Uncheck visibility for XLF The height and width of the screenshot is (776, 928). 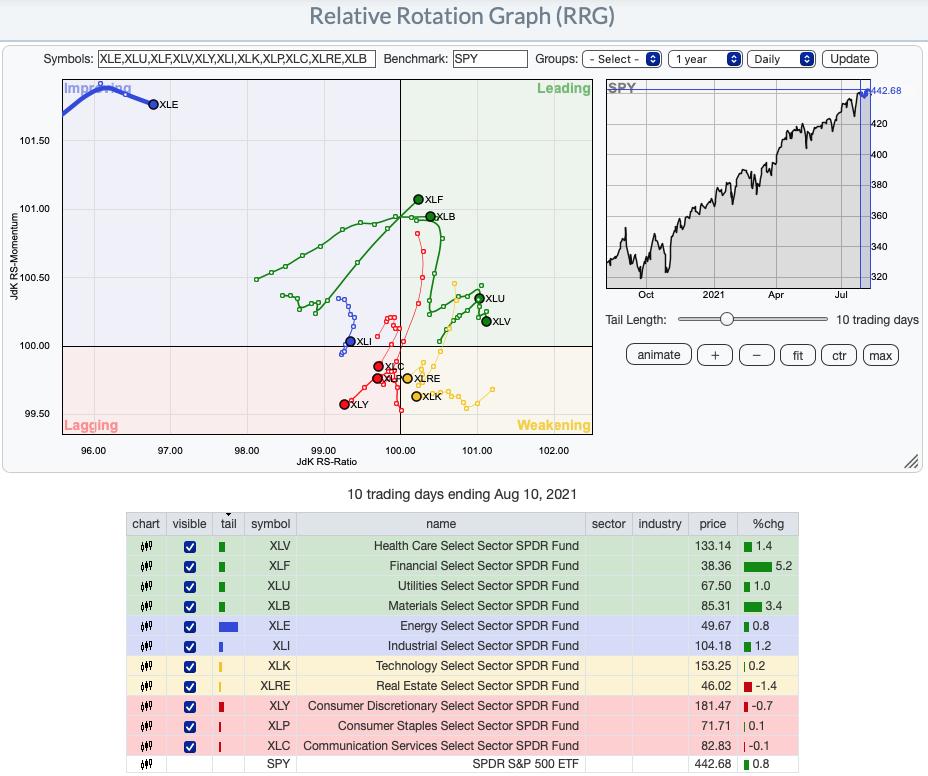189,567
